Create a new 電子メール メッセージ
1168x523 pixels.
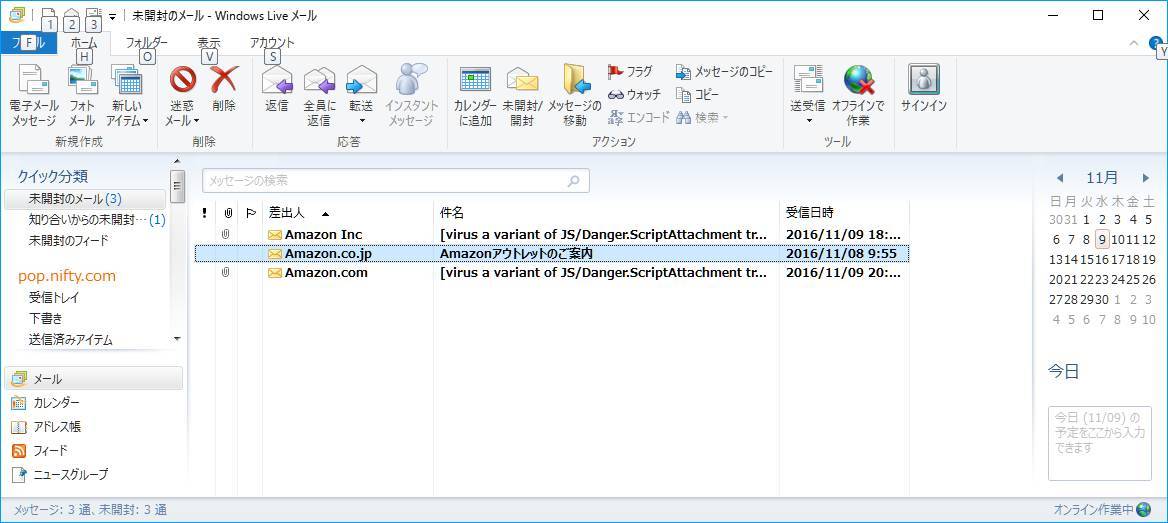(33, 96)
